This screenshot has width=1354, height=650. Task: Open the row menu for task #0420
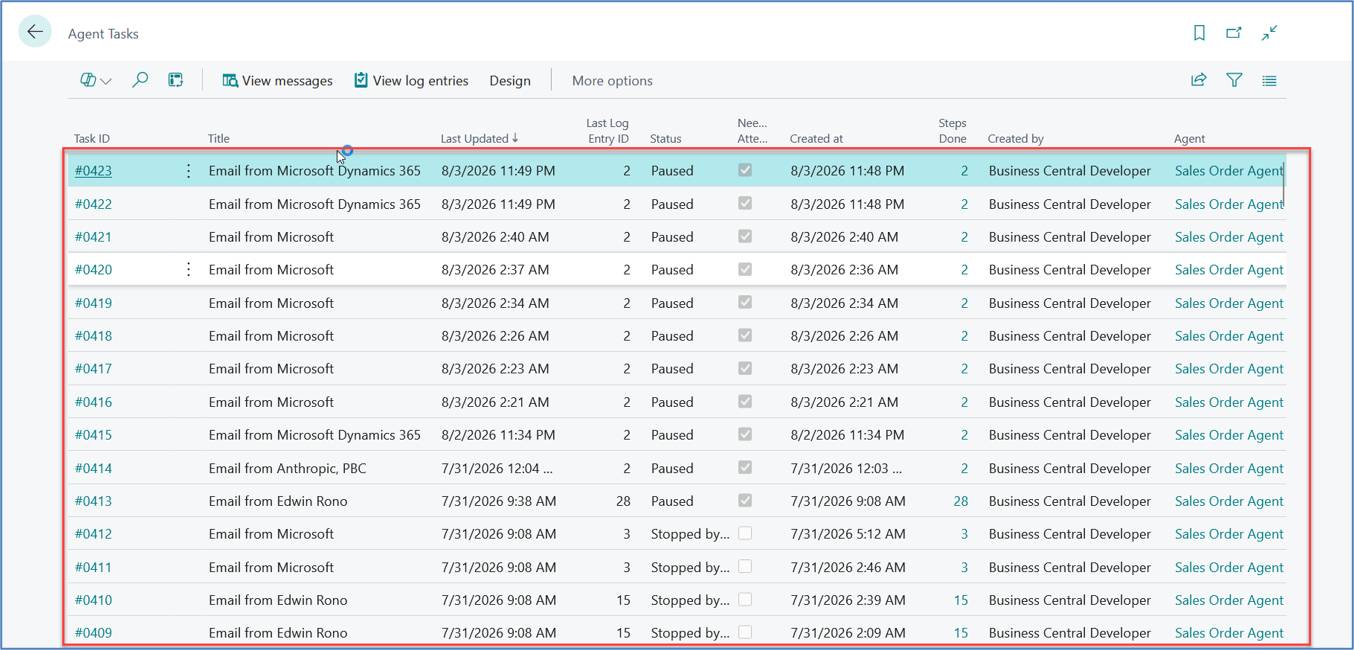(188, 270)
